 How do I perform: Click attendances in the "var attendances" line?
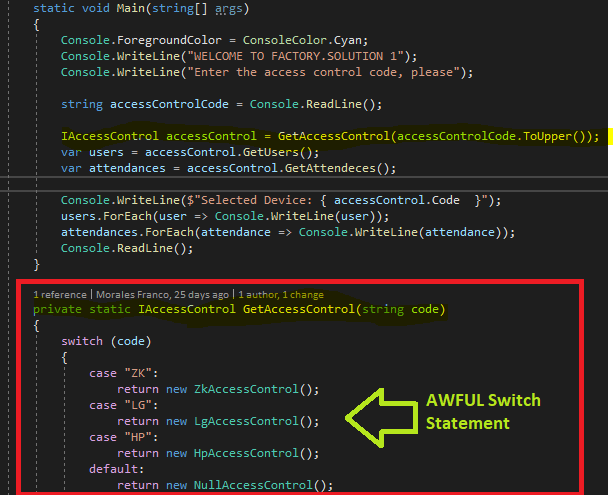[127, 168]
